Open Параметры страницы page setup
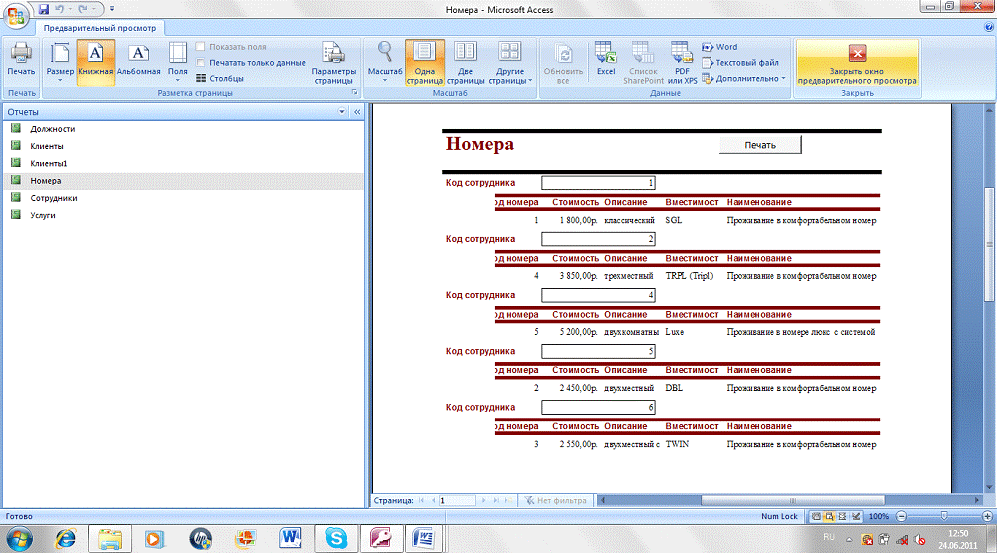997x553 pixels. click(x=333, y=62)
